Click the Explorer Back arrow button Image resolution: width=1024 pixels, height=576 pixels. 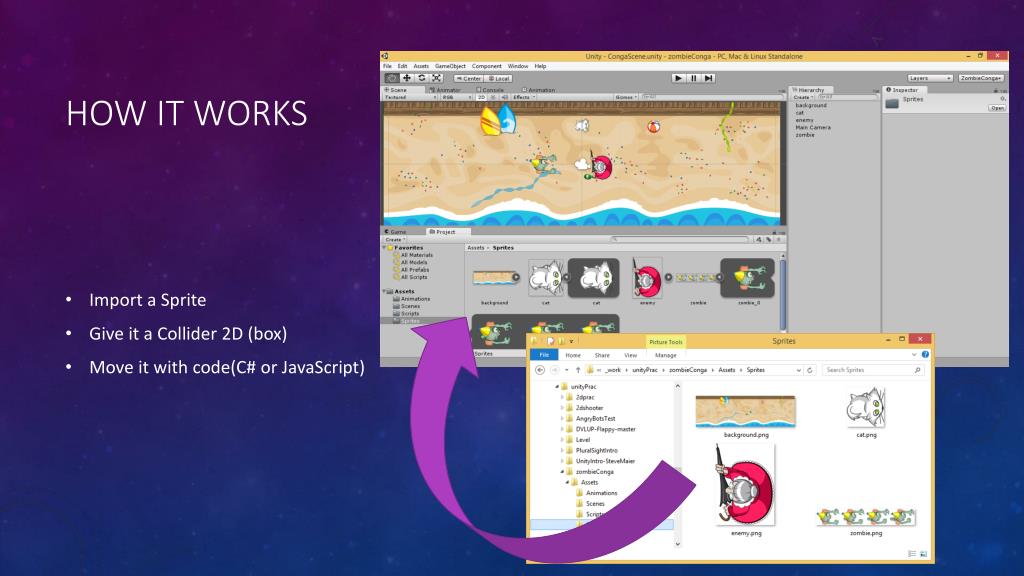539,370
